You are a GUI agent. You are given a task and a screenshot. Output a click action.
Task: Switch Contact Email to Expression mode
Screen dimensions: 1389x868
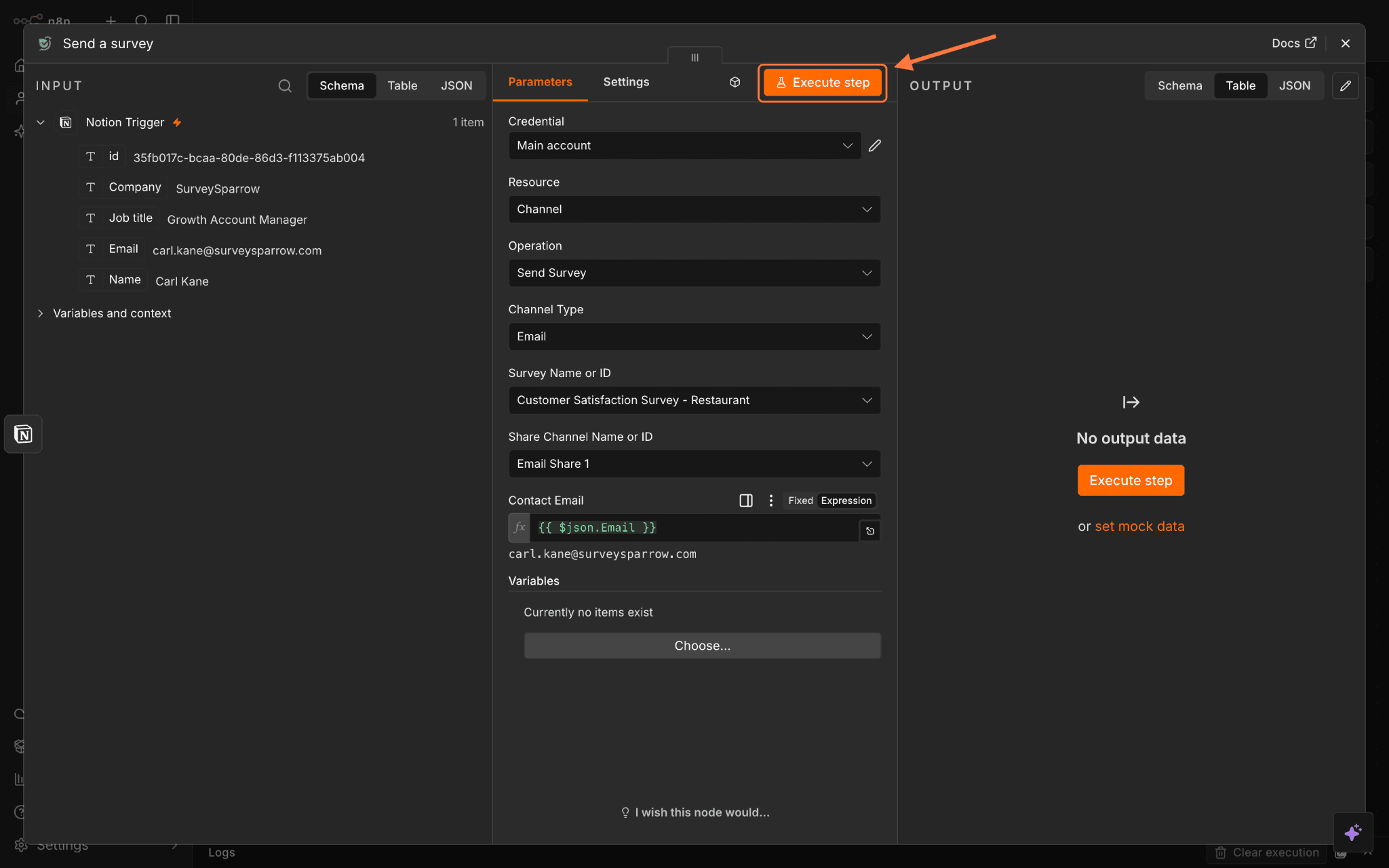click(846, 500)
